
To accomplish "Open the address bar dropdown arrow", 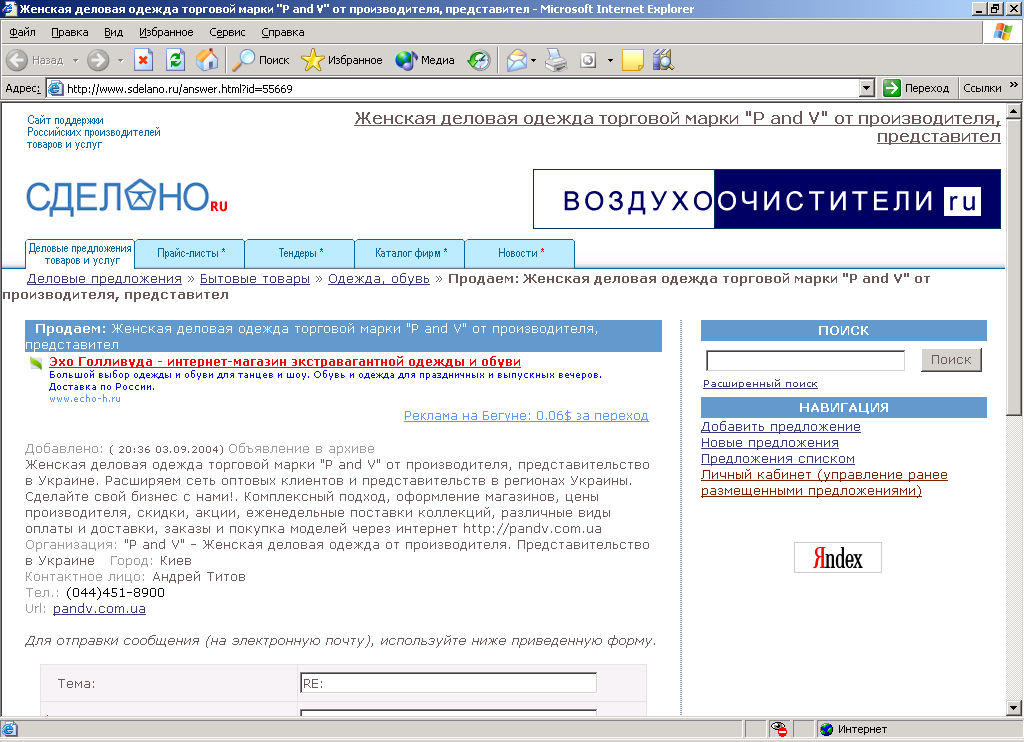I will click(x=867, y=88).
